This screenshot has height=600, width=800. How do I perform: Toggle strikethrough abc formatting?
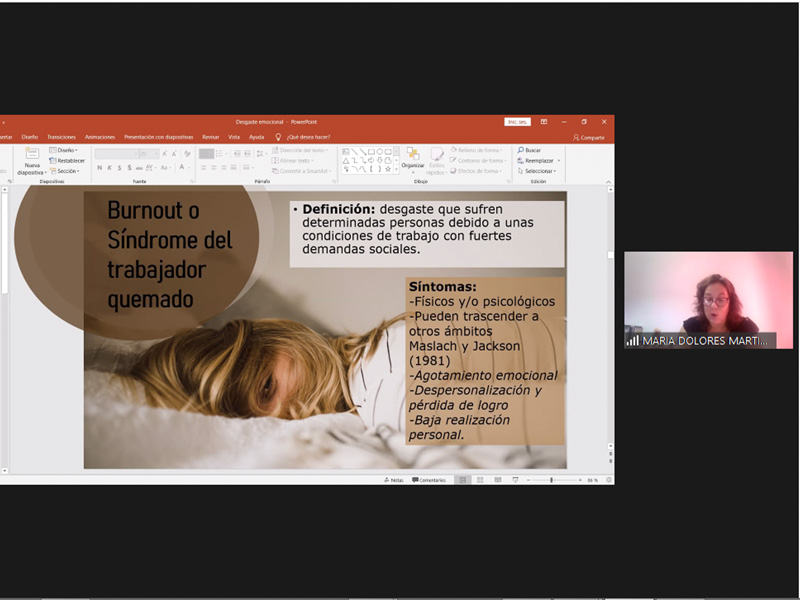tap(139, 168)
